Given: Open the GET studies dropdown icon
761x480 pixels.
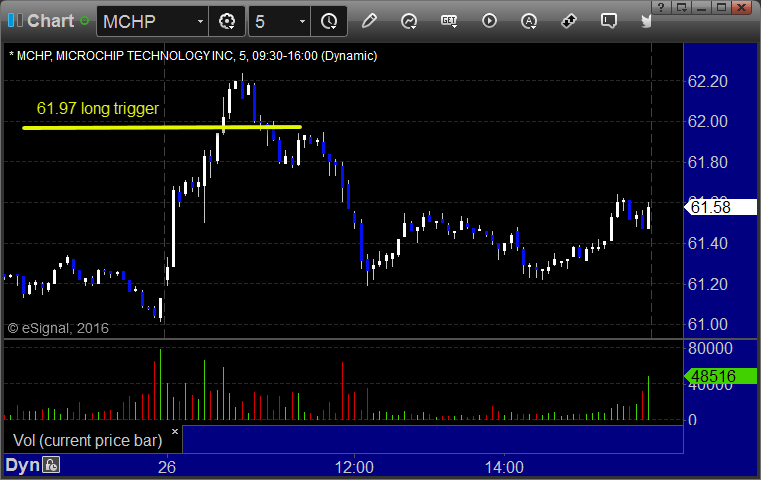Looking at the screenshot, I should (x=449, y=21).
